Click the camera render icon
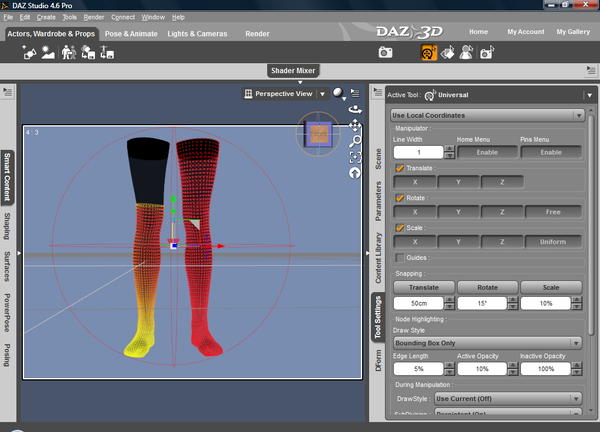The height and width of the screenshot is (432, 600). point(385,52)
